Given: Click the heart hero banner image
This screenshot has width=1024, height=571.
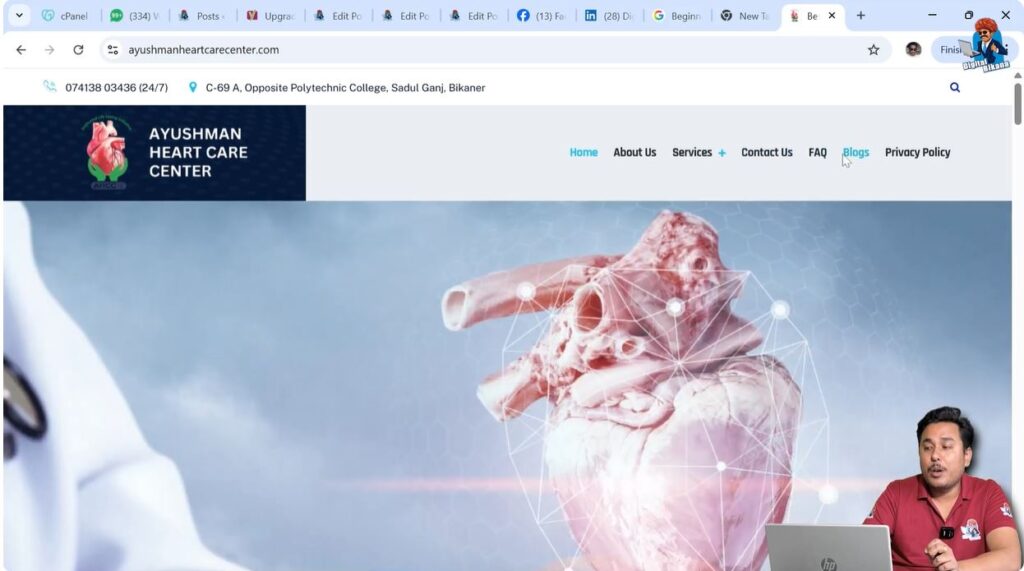Looking at the screenshot, I should click(x=507, y=385).
